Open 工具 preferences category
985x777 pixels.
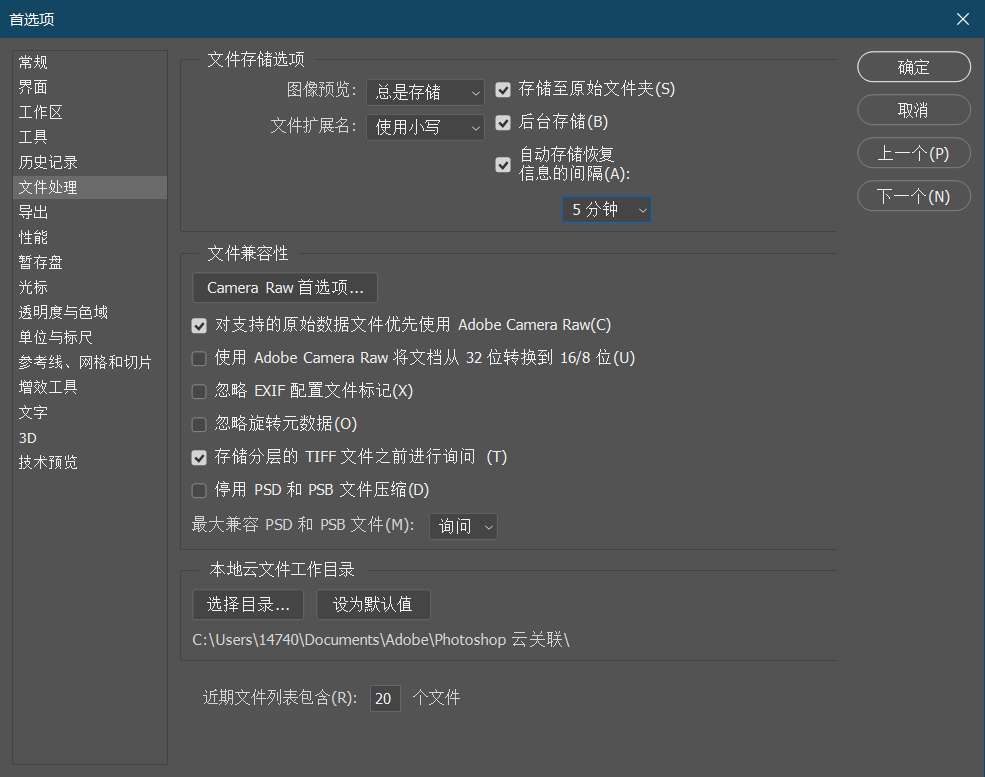click(x=90, y=137)
